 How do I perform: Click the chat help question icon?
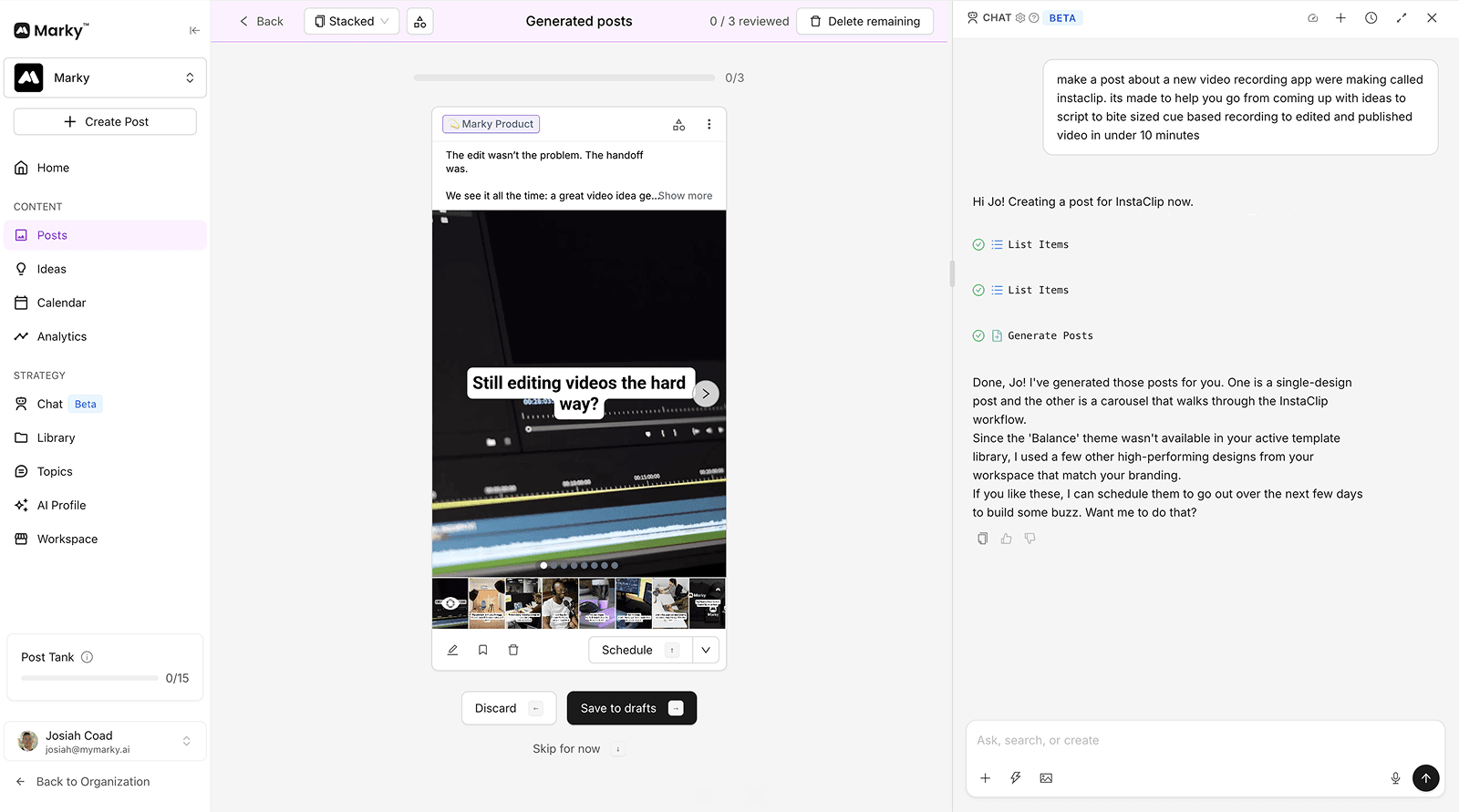(1033, 17)
